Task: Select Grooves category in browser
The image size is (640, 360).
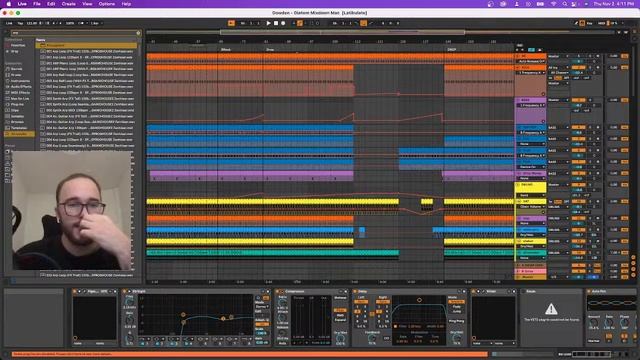Action: [17, 122]
